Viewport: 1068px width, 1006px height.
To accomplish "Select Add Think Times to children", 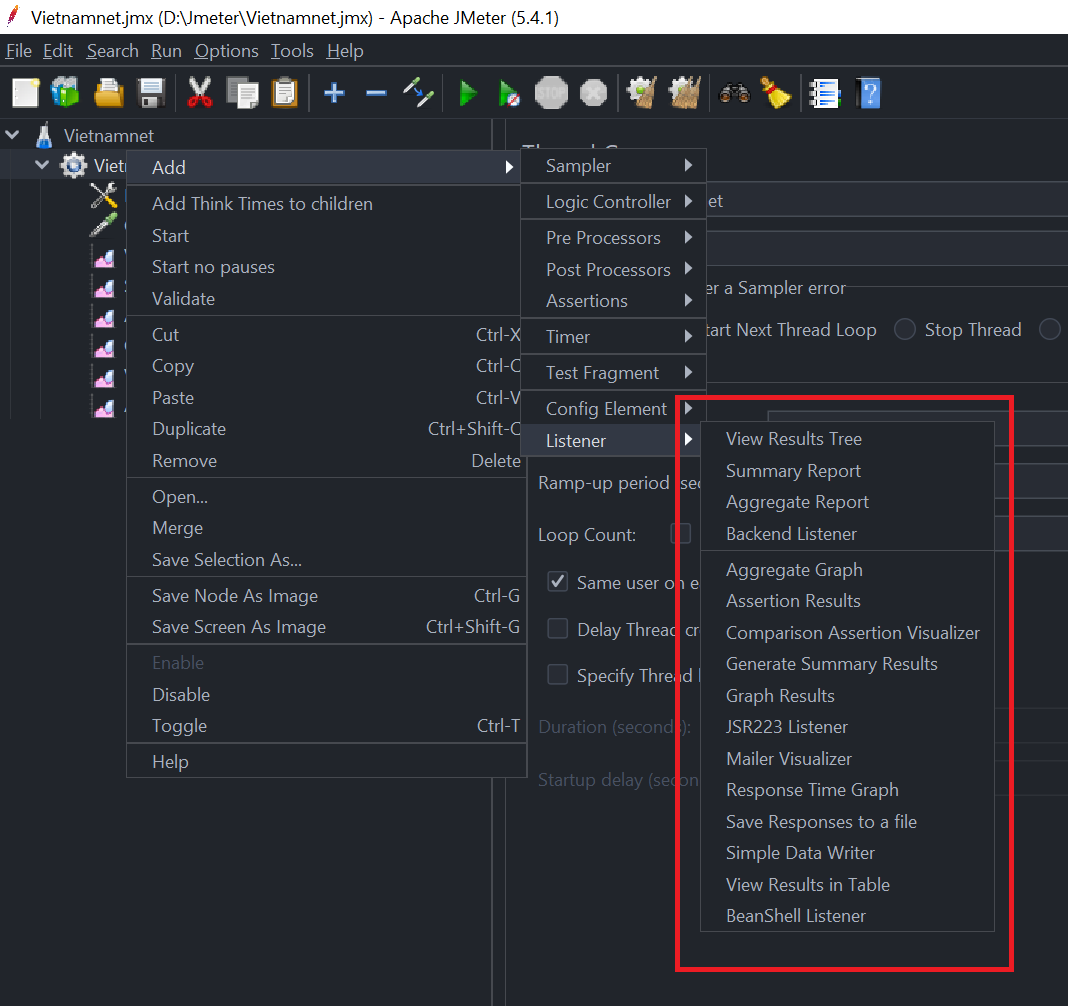I will tap(327, 204).
